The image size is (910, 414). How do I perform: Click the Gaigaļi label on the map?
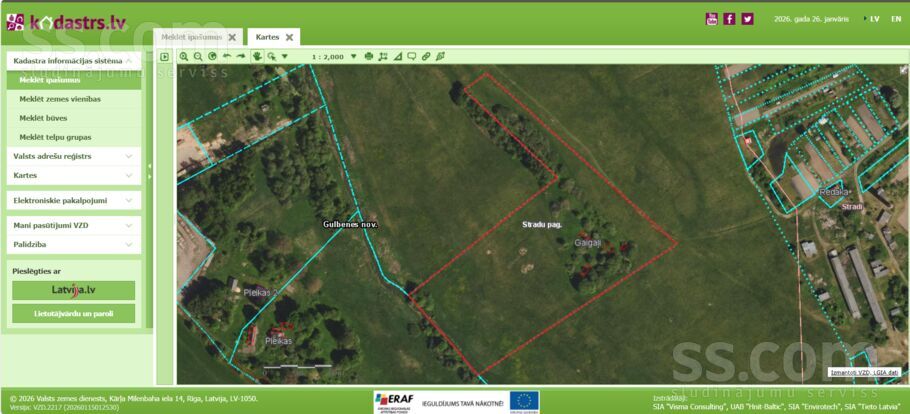click(x=586, y=242)
